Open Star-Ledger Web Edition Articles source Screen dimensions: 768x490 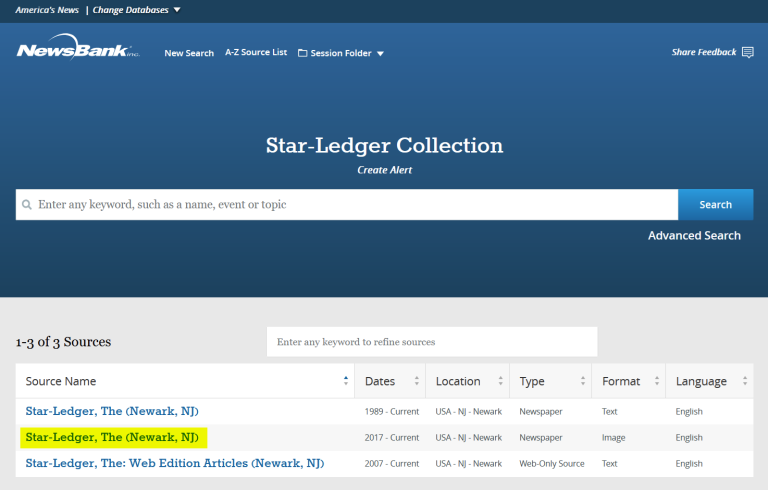pyautogui.click(x=174, y=464)
